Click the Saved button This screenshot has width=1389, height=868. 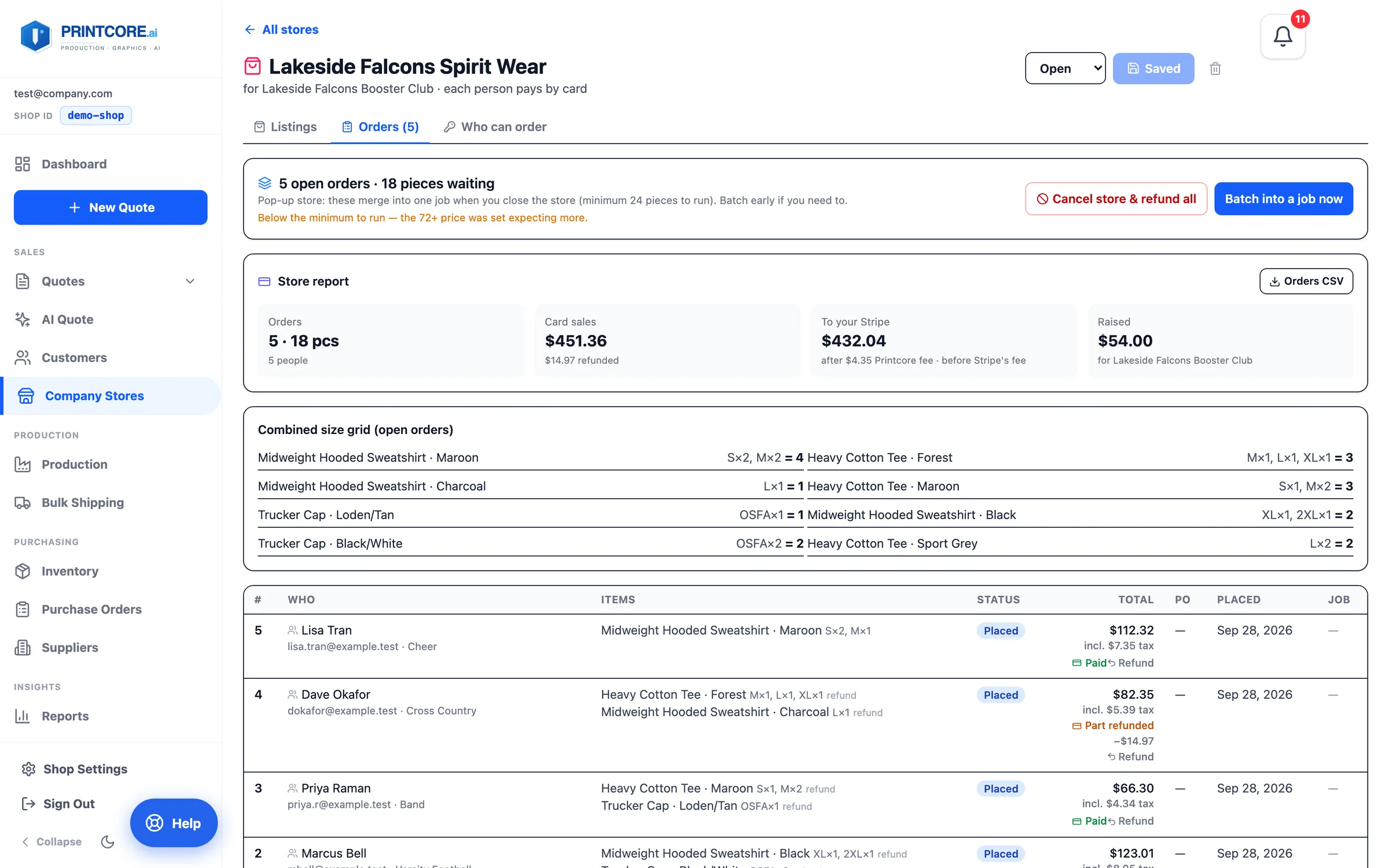(1153, 68)
